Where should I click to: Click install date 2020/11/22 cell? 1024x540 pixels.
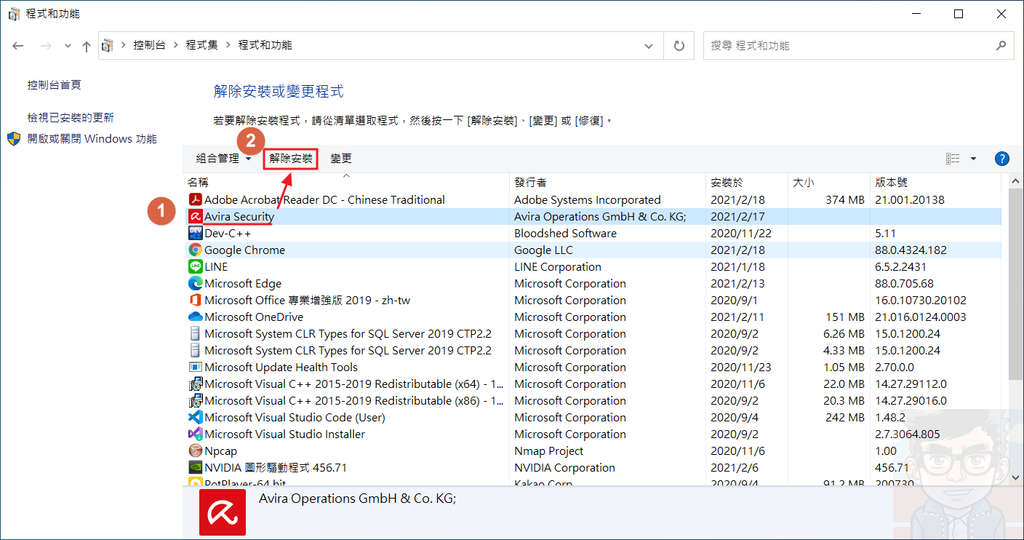(741, 233)
